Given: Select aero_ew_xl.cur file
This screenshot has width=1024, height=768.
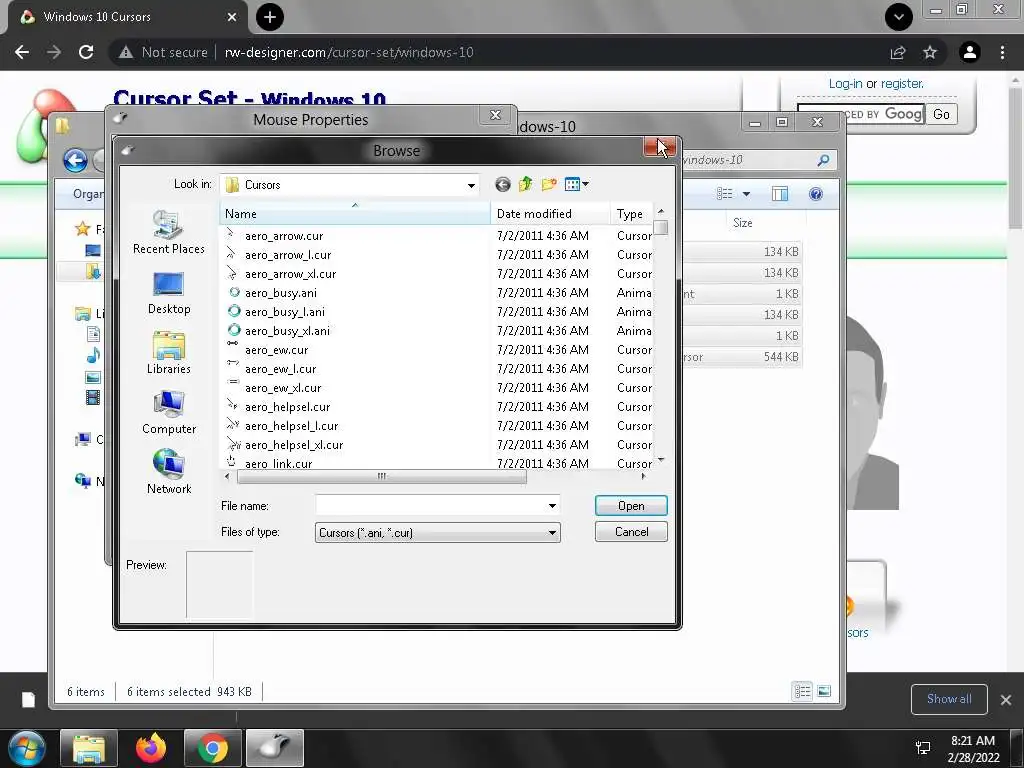Looking at the screenshot, I should (283, 387).
